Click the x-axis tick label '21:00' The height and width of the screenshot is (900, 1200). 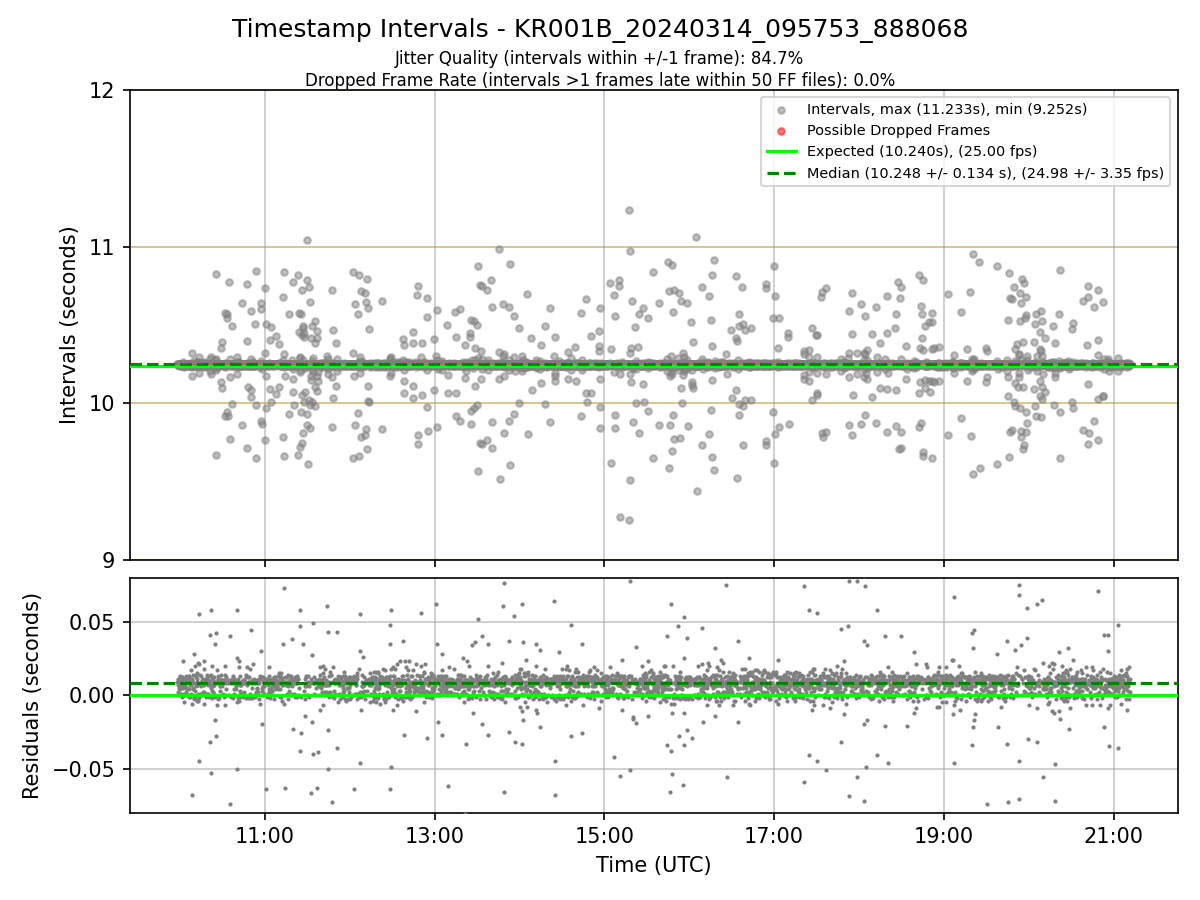pos(1114,837)
